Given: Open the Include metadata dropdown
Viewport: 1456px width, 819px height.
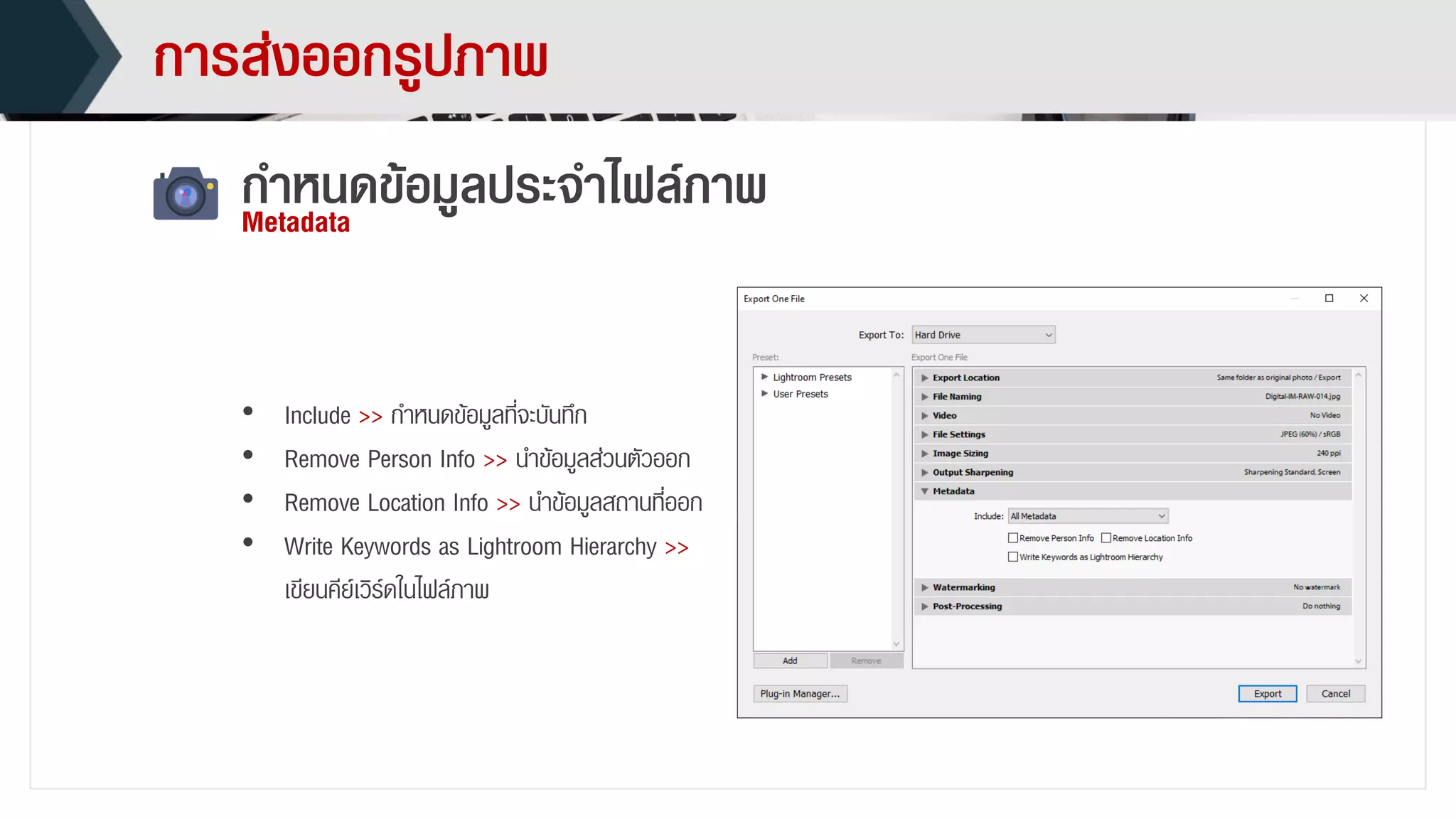Looking at the screenshot, I should 1088,516.
